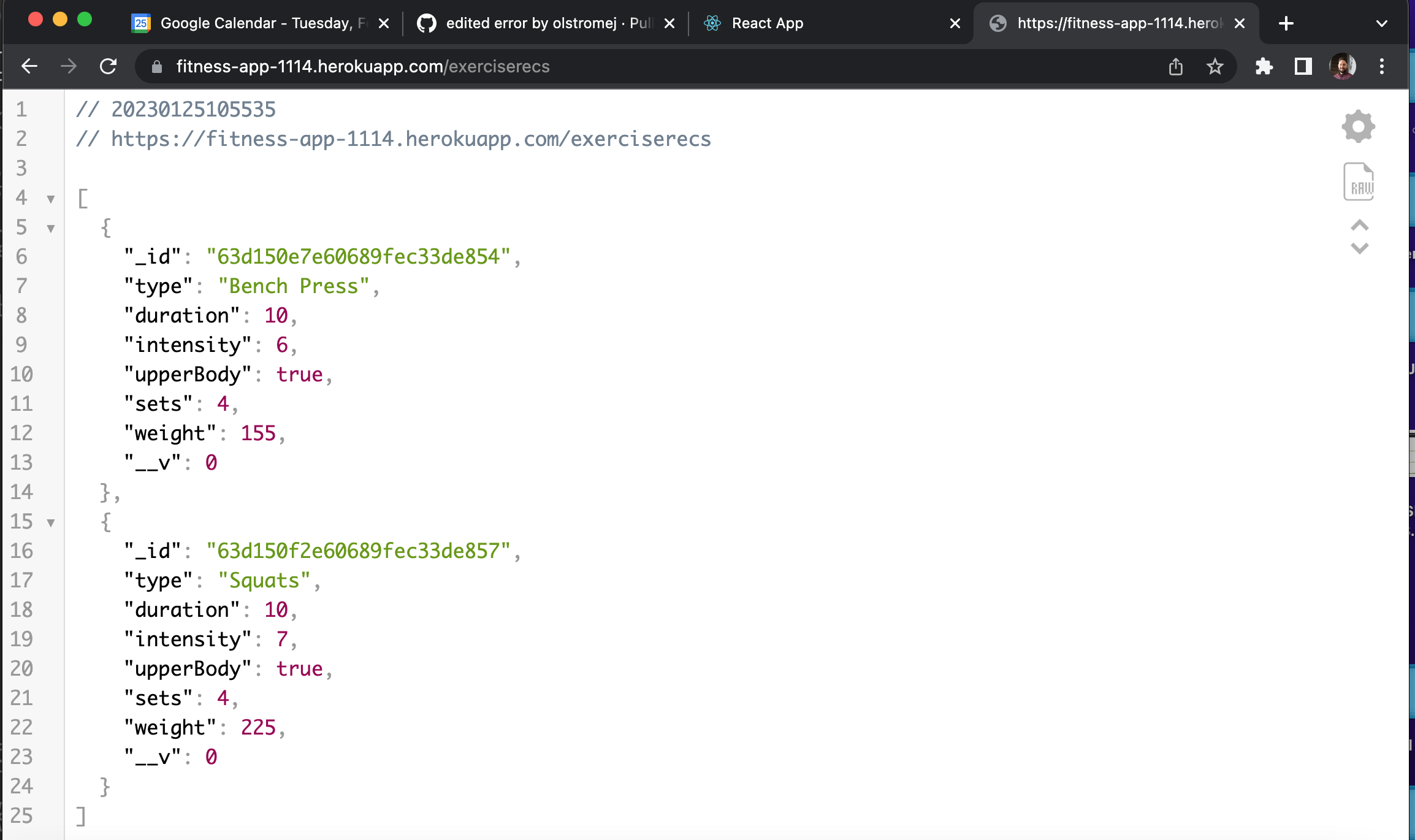The height and width of the screenshot is (840, 1415).
Task: Show the RAW JSON view
Action: 1359,181
